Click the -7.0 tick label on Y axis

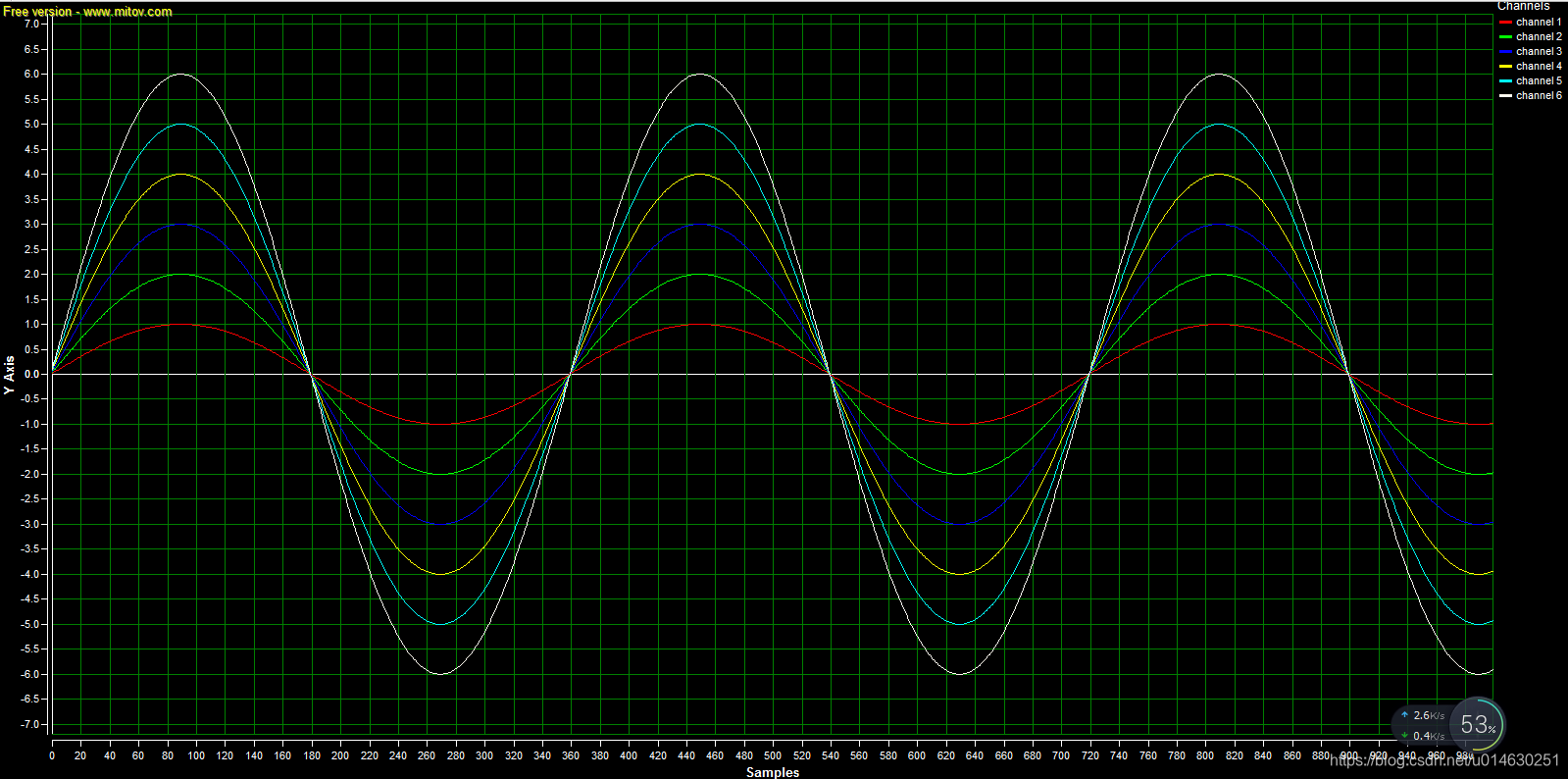click(x=29, y=724)
